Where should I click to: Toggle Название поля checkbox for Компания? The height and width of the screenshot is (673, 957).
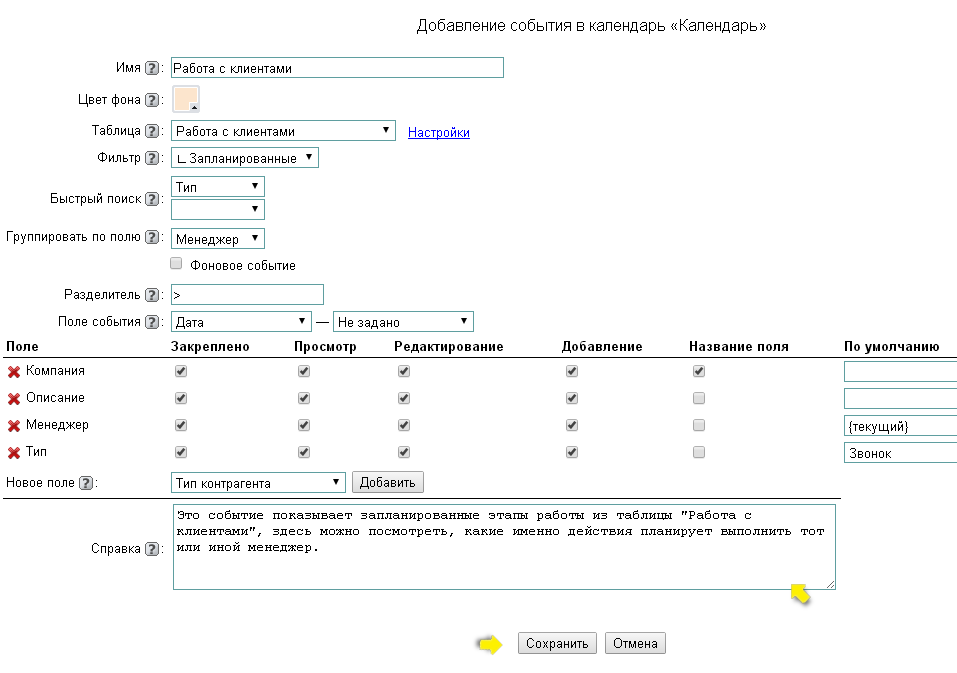[699, 371]
